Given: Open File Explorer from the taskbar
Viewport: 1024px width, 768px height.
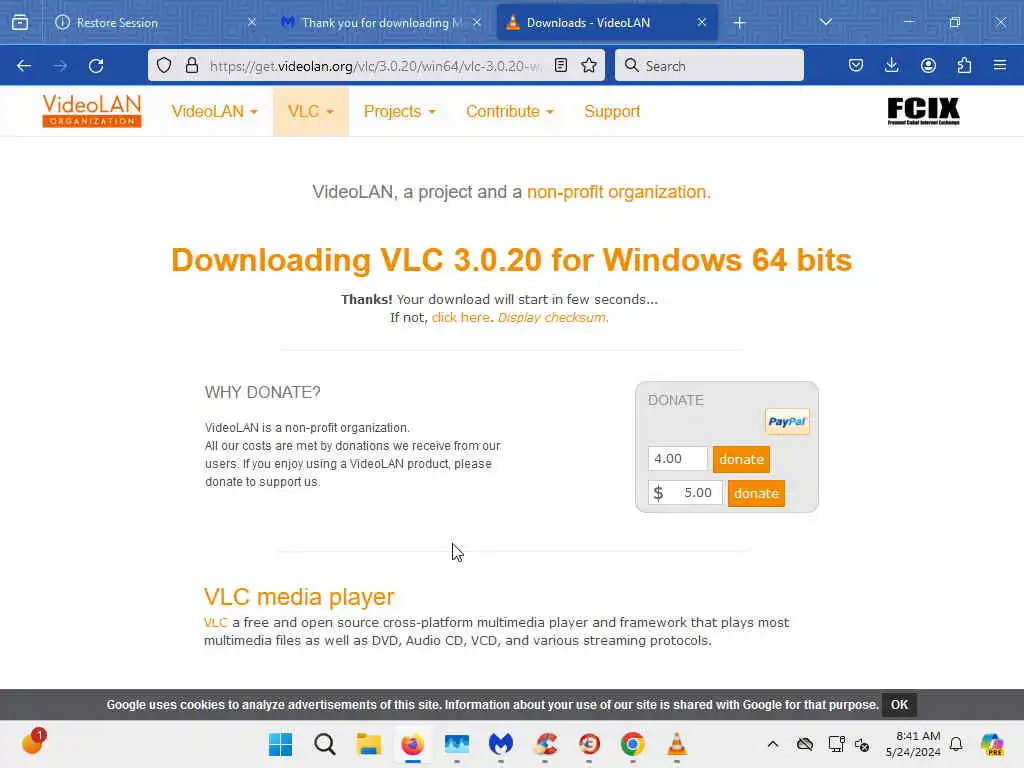Looking at the screenshot, I should tap(368, 744).
